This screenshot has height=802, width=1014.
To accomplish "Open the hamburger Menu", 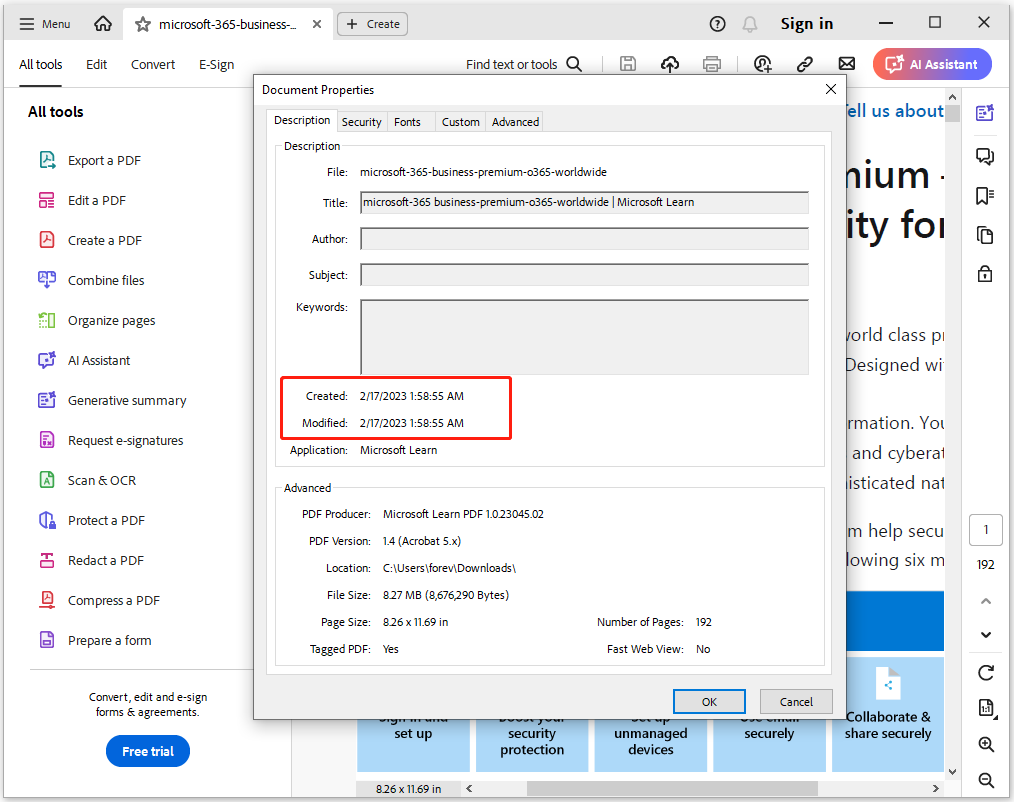I will pyautogui.click(x=45, y=24).
